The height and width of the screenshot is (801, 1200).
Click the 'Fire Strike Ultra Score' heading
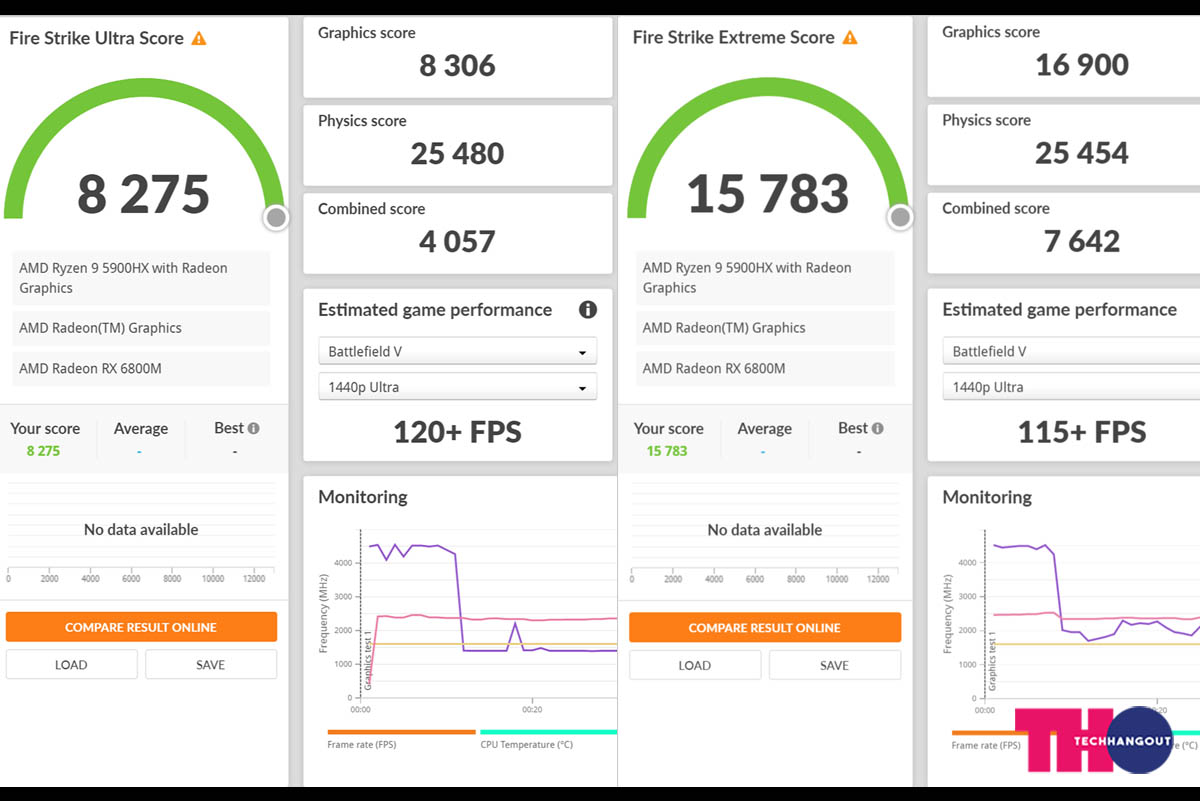click(97, 39)
